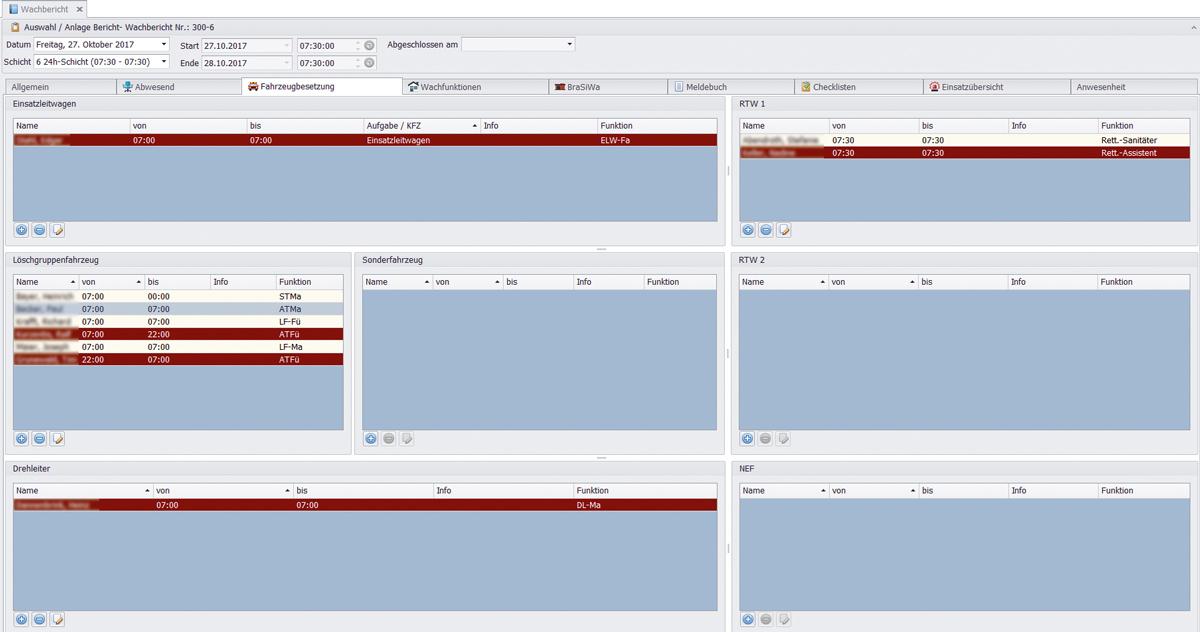Open the Abgeschlossen am dropdown

570,45
